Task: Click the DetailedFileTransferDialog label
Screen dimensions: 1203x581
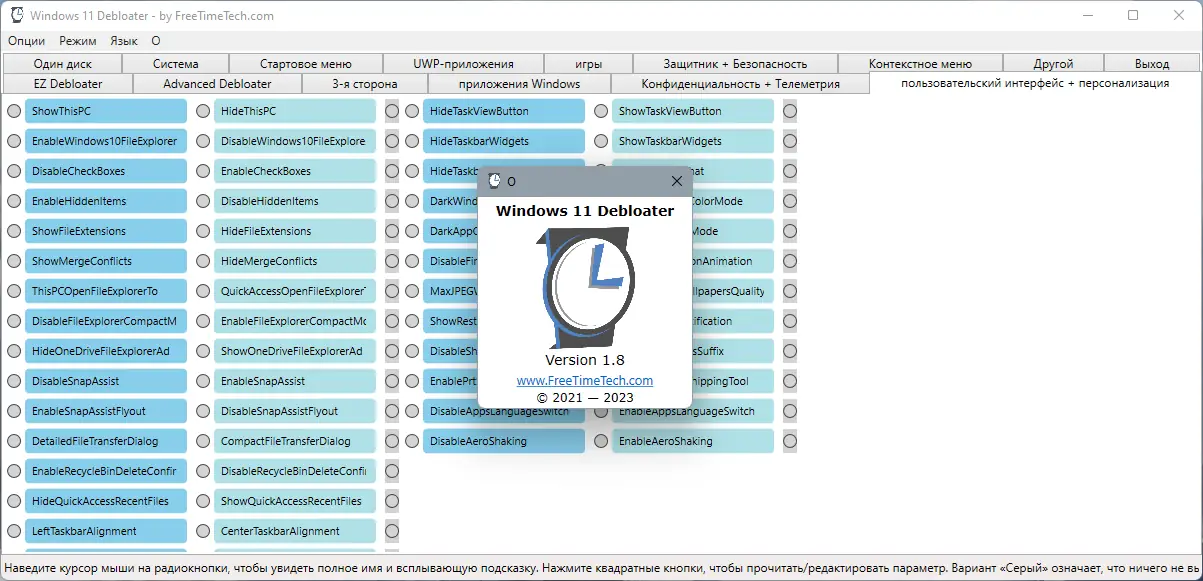Action: (106, 441)
